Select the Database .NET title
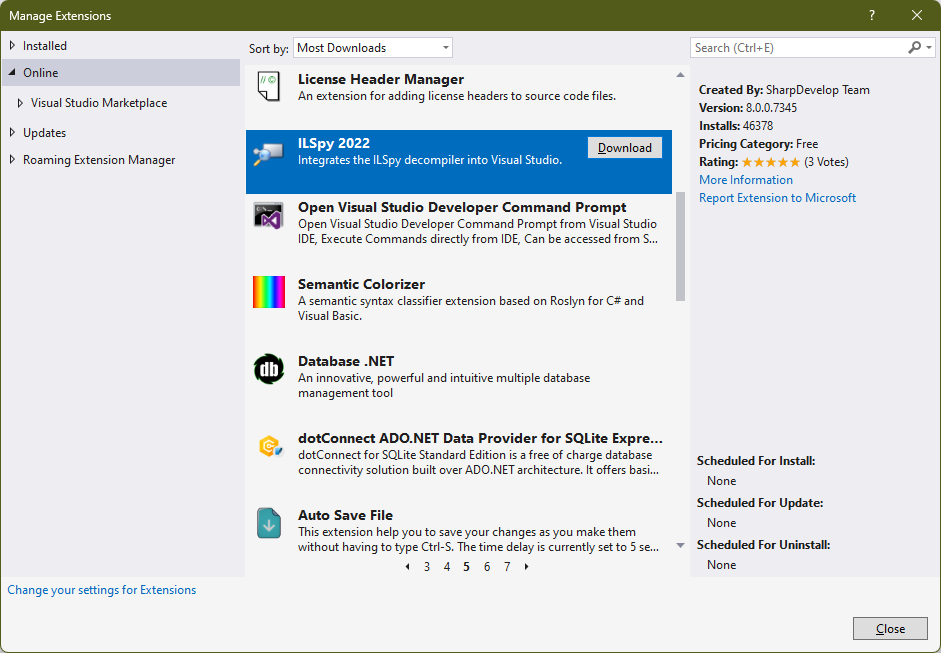The image size is (941, 653). tap(346, 361)
